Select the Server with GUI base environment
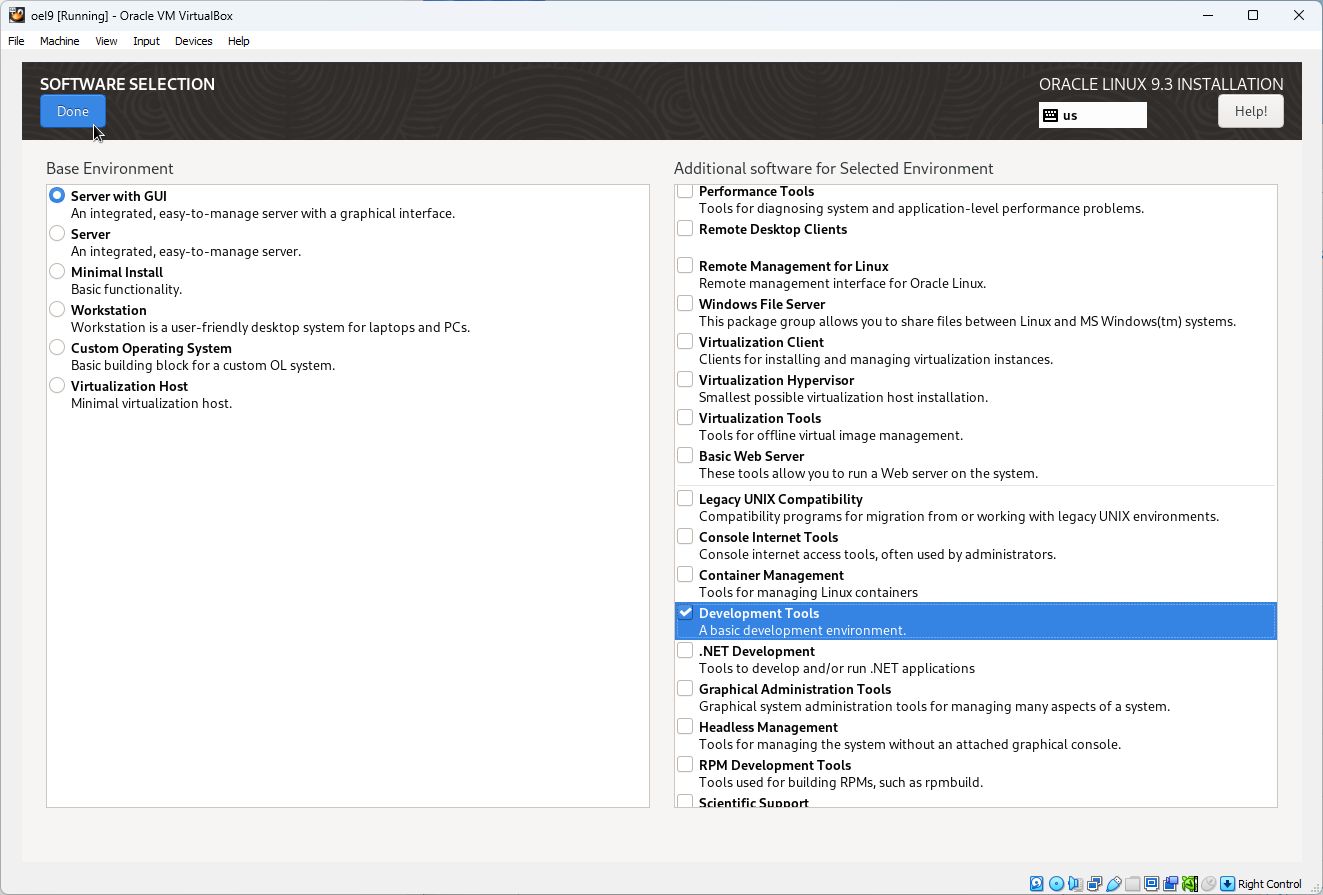Screen dimensions: 1323x895 (x=57, y=196)
